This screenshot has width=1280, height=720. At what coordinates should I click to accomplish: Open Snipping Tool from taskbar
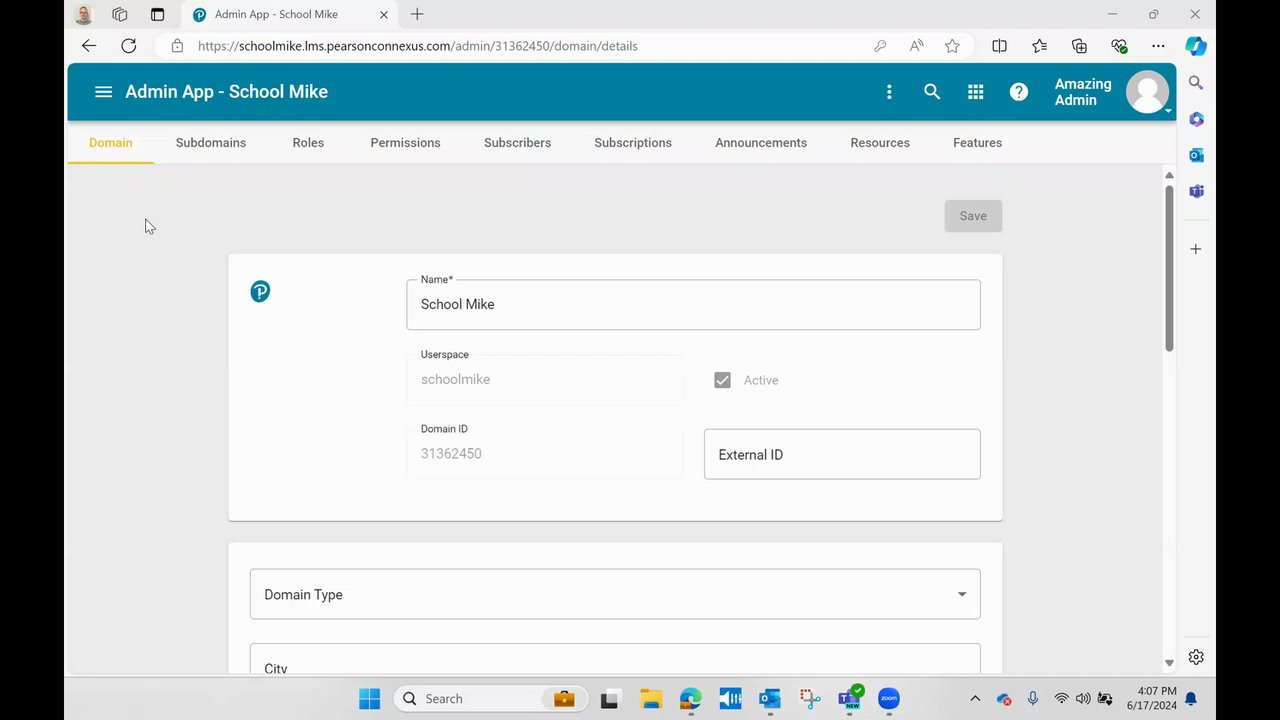coord(809,699)
